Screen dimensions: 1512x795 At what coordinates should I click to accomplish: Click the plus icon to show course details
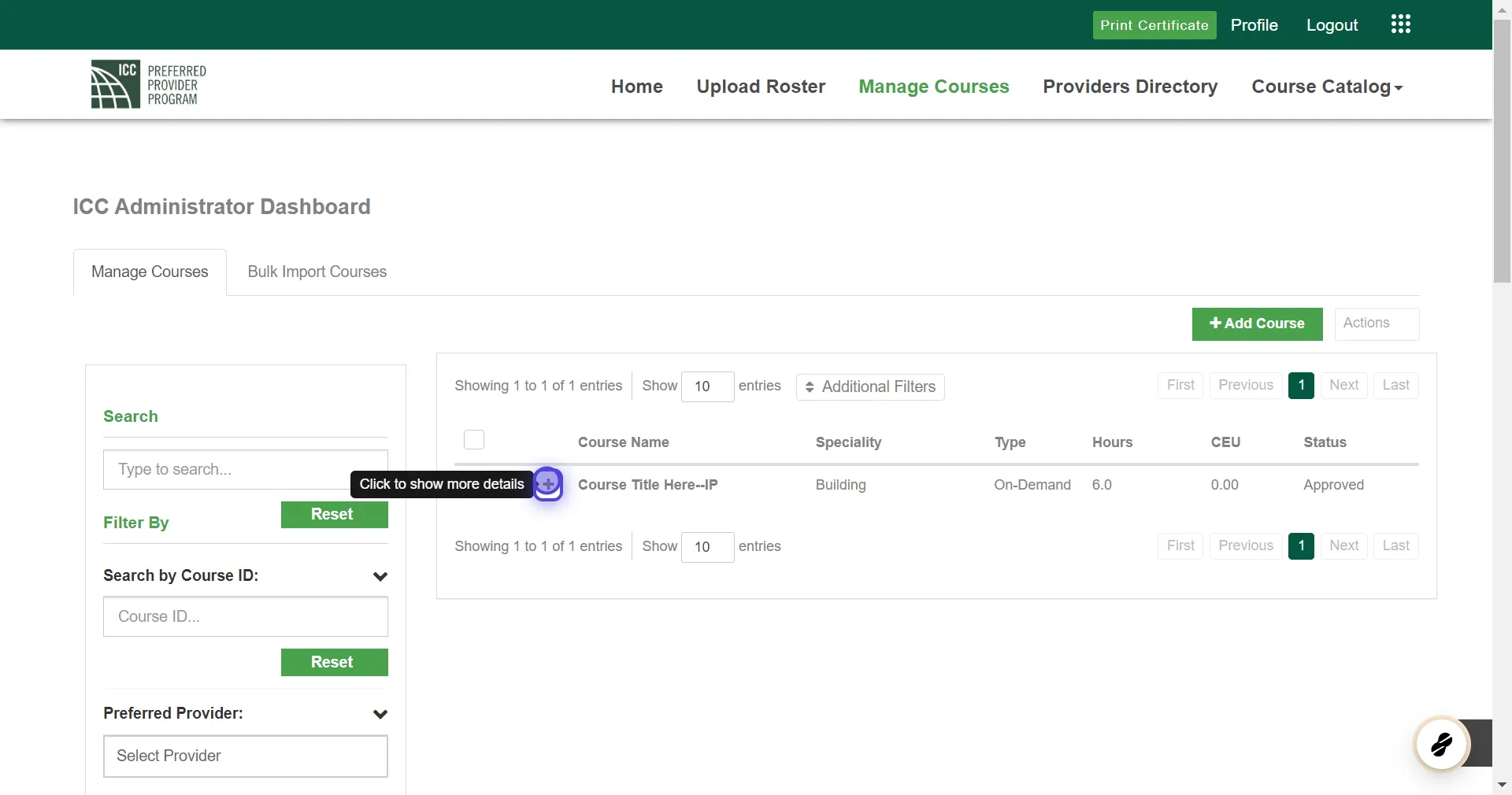click(548, 484)
